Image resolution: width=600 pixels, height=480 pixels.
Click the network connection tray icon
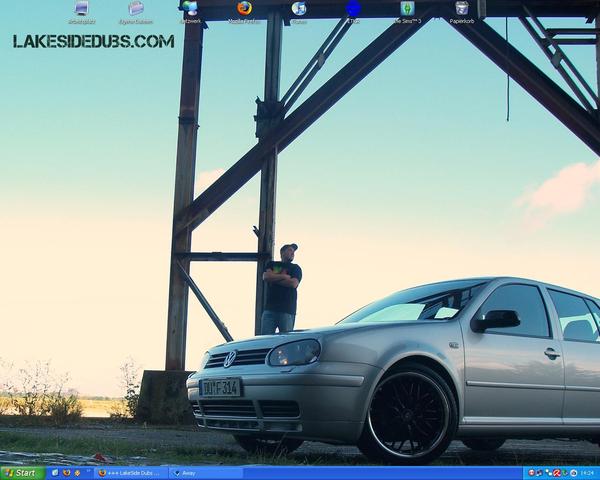tap(548, 473)
